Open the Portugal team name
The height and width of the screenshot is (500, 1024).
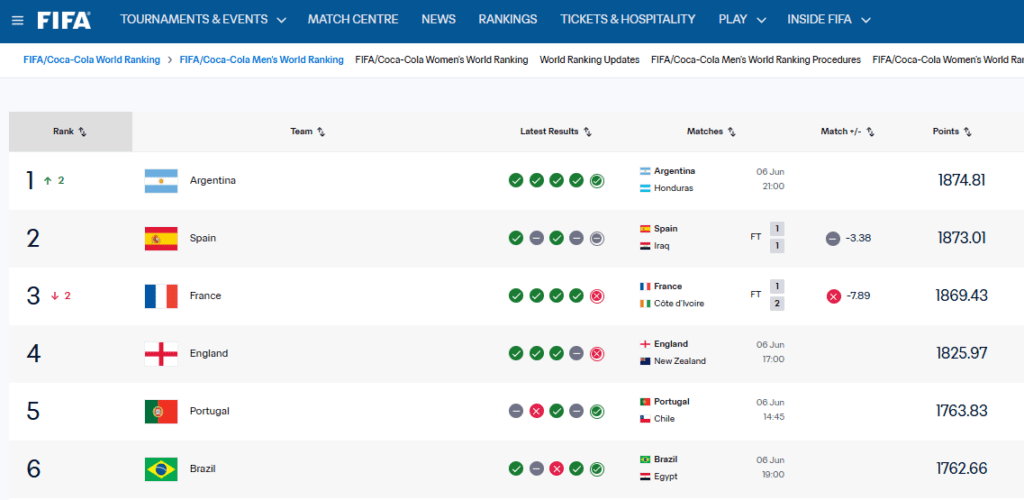[210, 411]
